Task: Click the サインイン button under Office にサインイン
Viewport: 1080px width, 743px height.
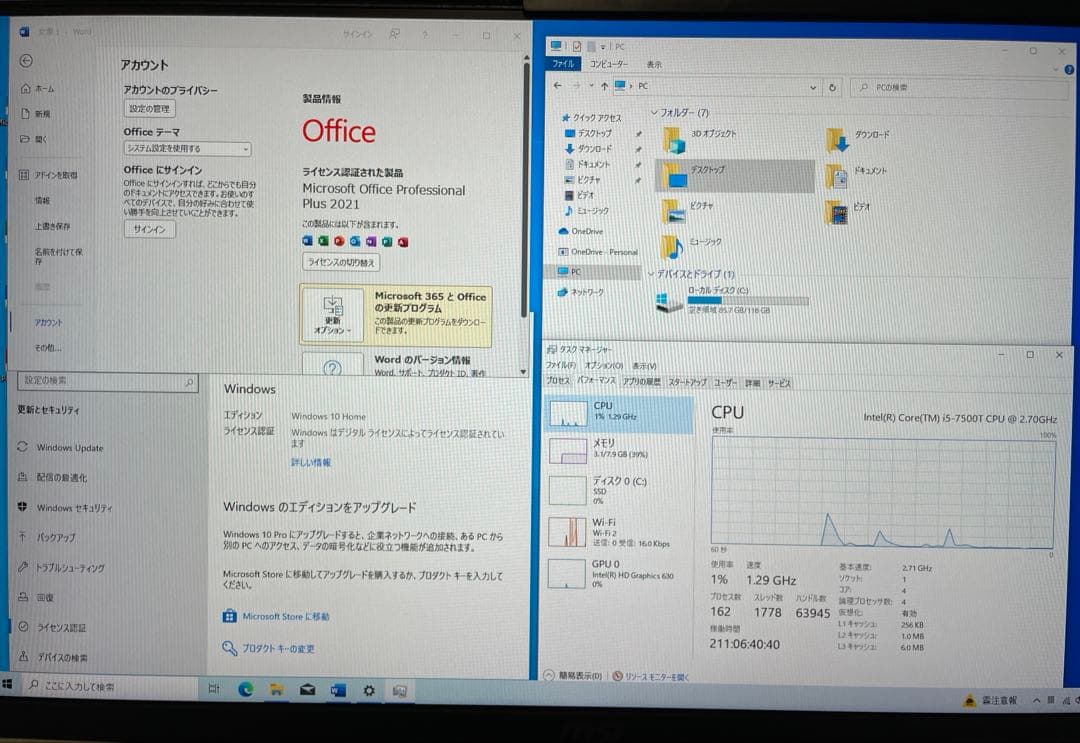Action: (x=149, y=229)
